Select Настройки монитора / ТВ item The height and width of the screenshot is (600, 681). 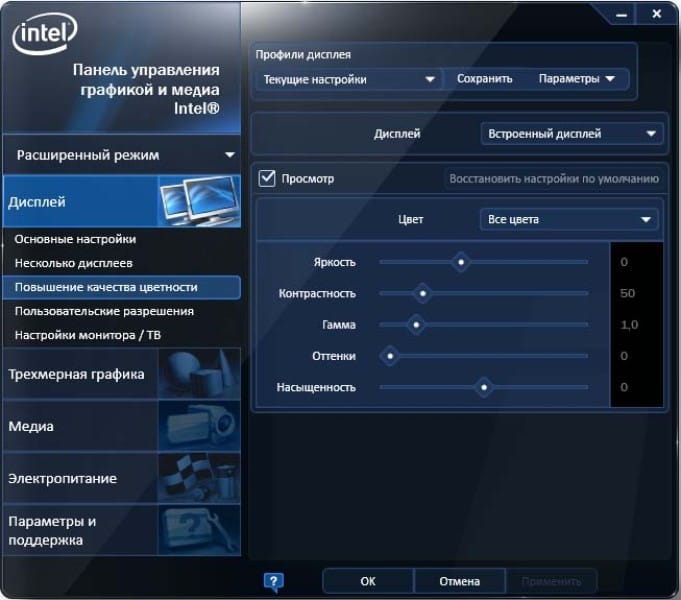[x=88, y=335]
